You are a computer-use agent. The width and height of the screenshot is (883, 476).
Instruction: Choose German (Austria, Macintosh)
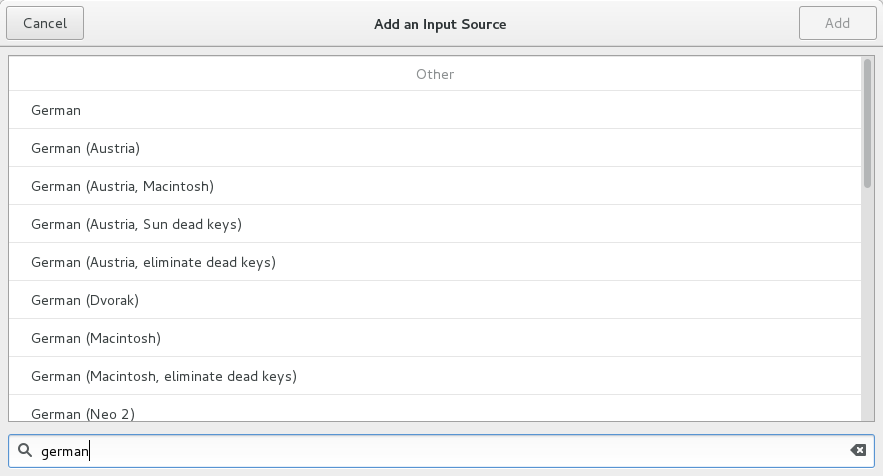(x=435, y=186)
